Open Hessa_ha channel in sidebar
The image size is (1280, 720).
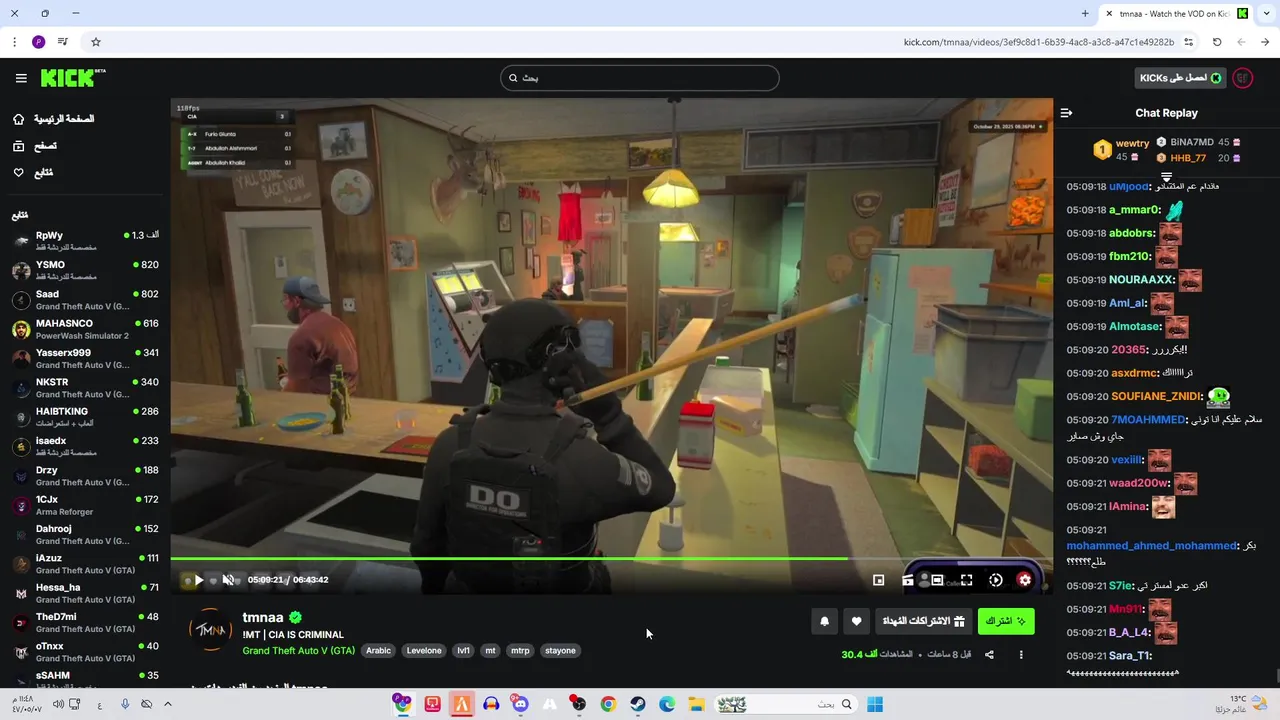85,593
